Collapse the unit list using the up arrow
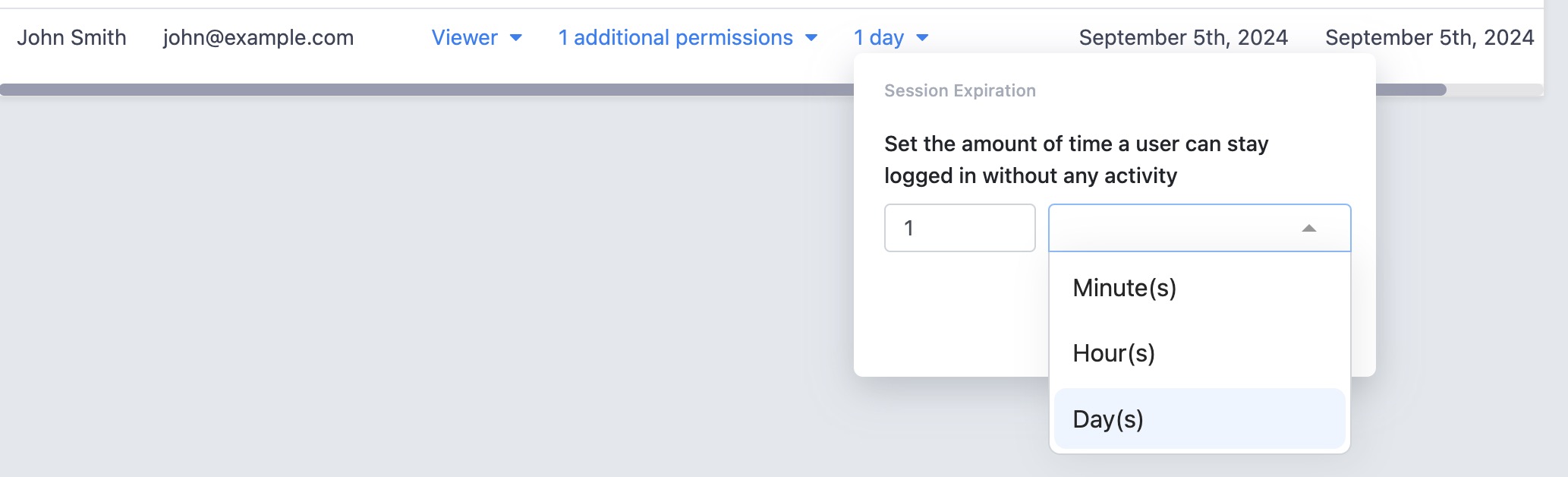Image resolution: width=1568 pixels, height=477 pixels. pyautogui.click(x=1308, y=228)
